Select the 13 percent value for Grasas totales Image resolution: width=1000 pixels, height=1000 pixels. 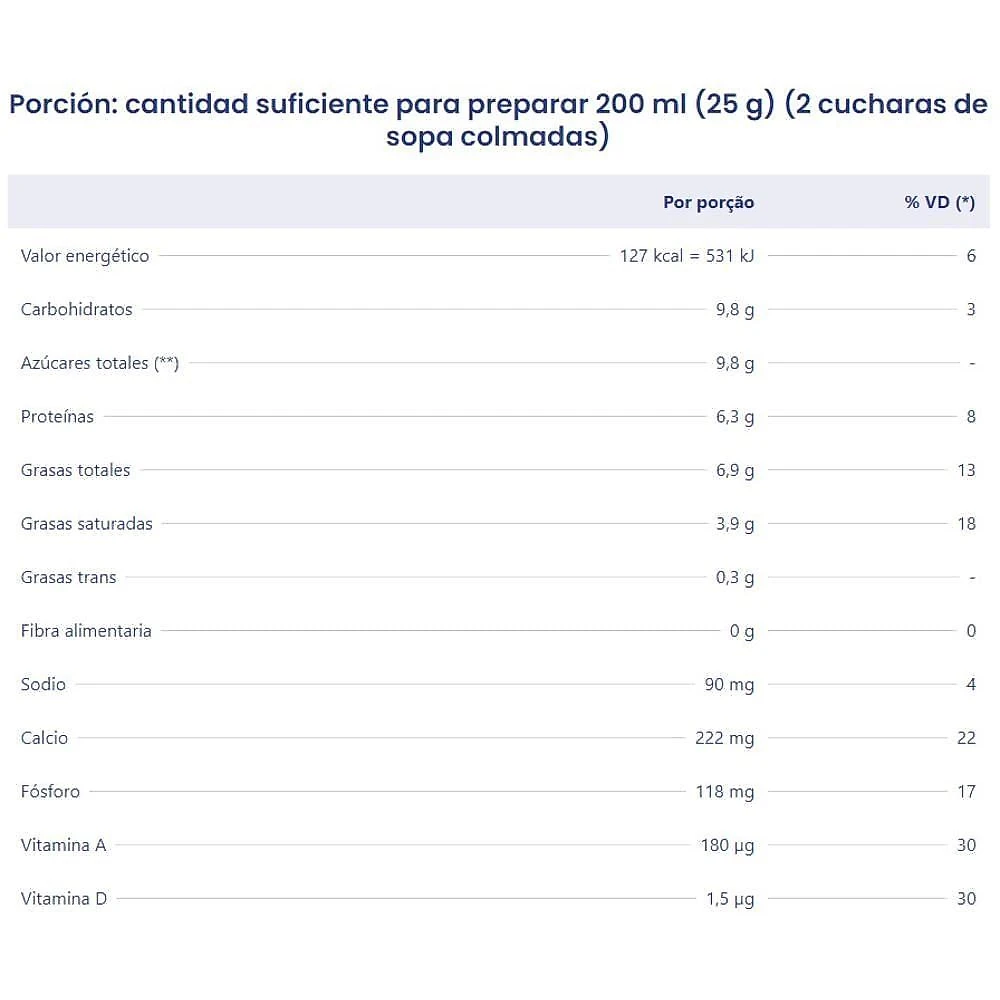966,470
